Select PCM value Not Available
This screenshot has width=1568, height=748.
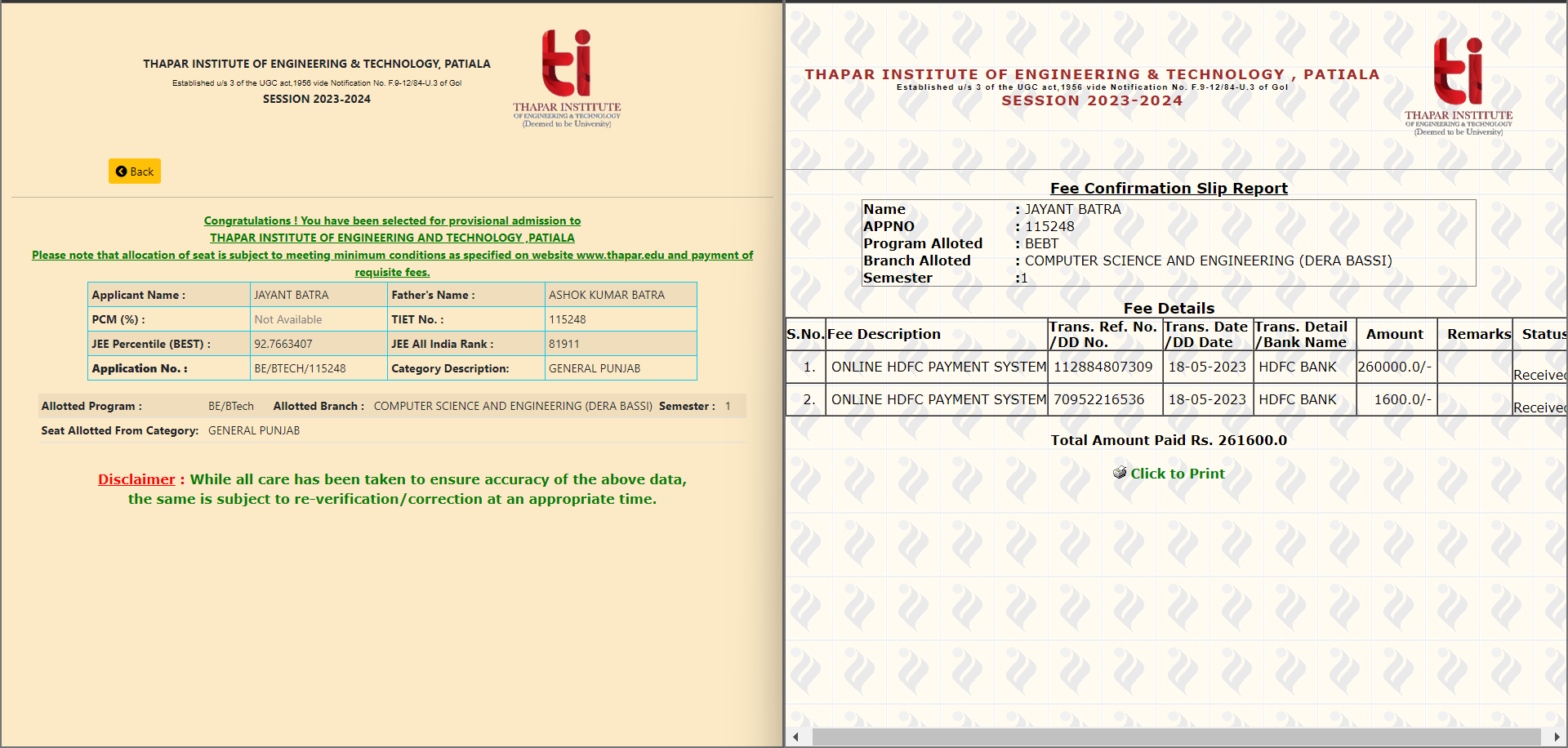[288, 319]
